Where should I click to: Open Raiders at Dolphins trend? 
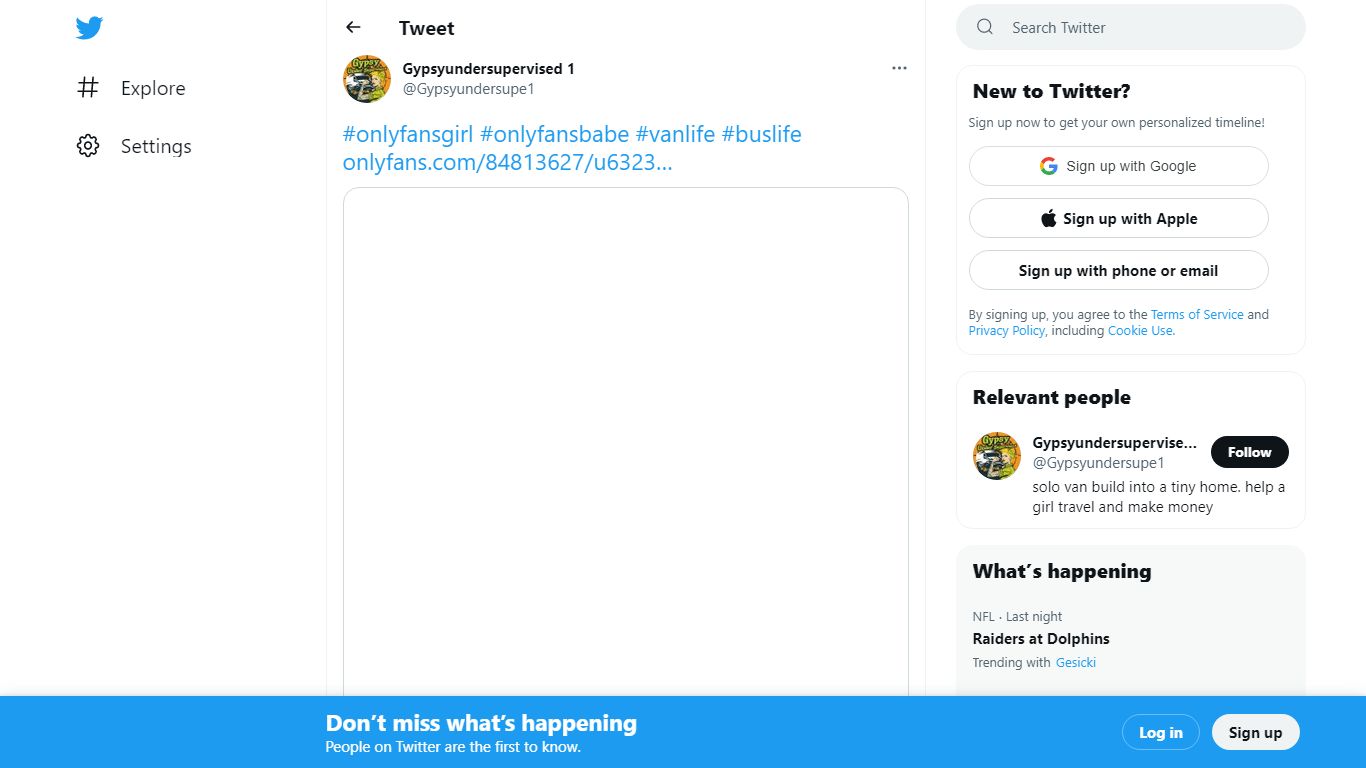tap(1041, 638)
